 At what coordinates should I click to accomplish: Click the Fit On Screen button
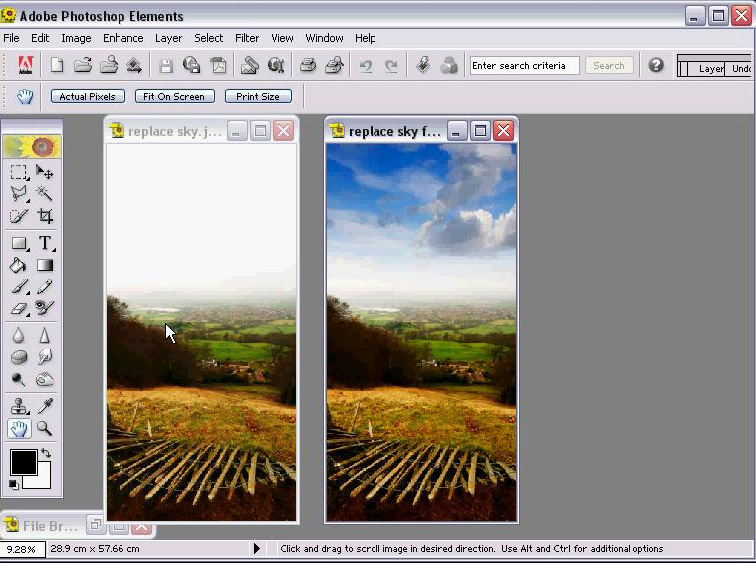(175, 97)
